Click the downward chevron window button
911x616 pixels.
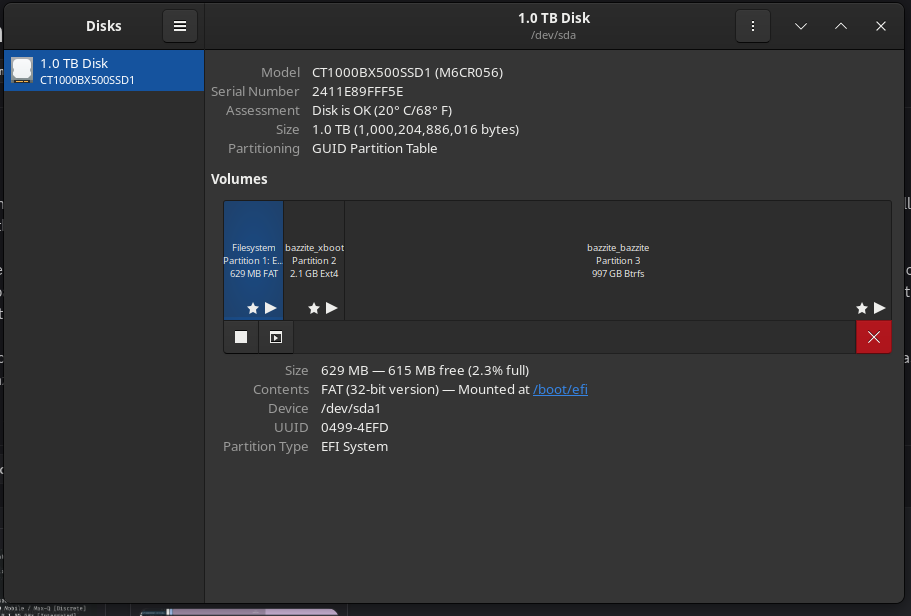[x=801, y=26]
